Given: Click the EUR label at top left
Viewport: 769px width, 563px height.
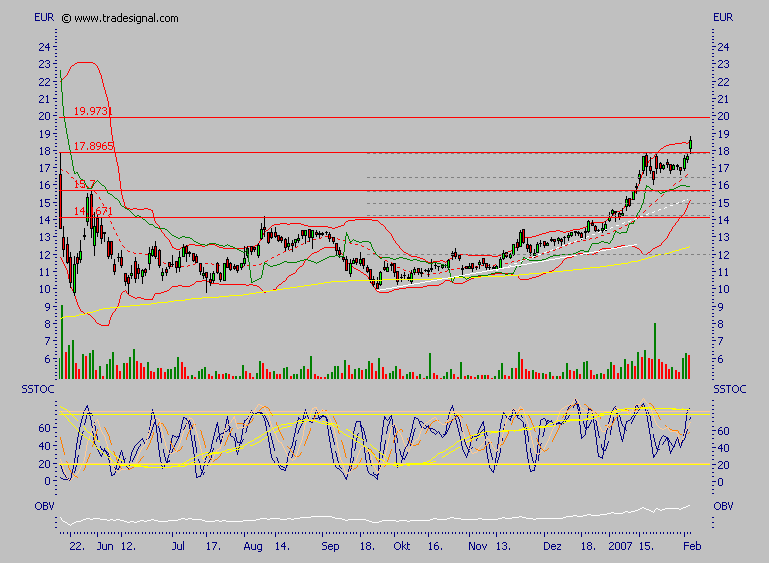Looking at the screenshot, I should 43,18.
